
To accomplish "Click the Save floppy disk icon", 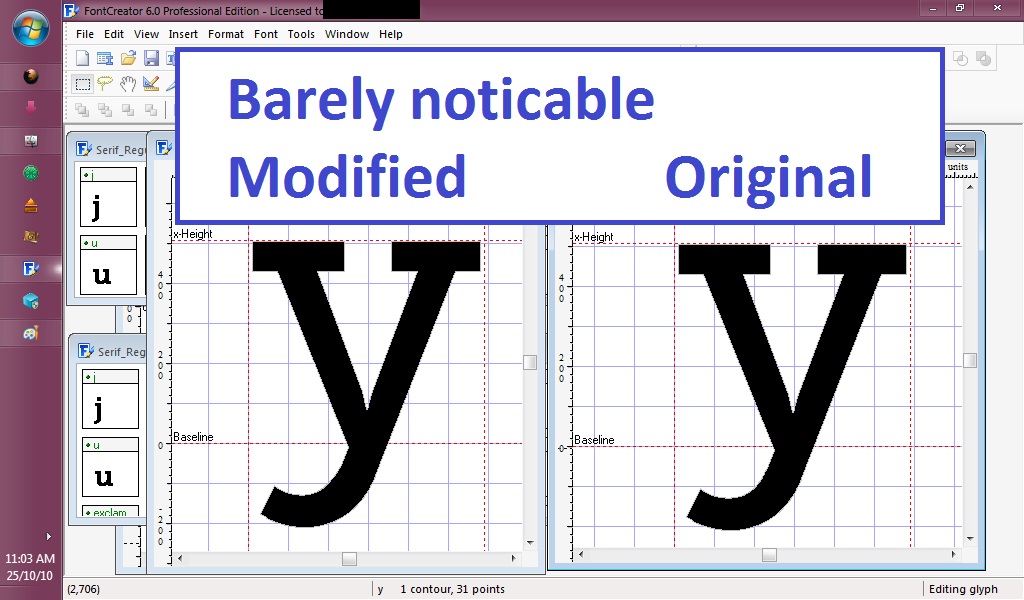I will (x=151, y=58).
